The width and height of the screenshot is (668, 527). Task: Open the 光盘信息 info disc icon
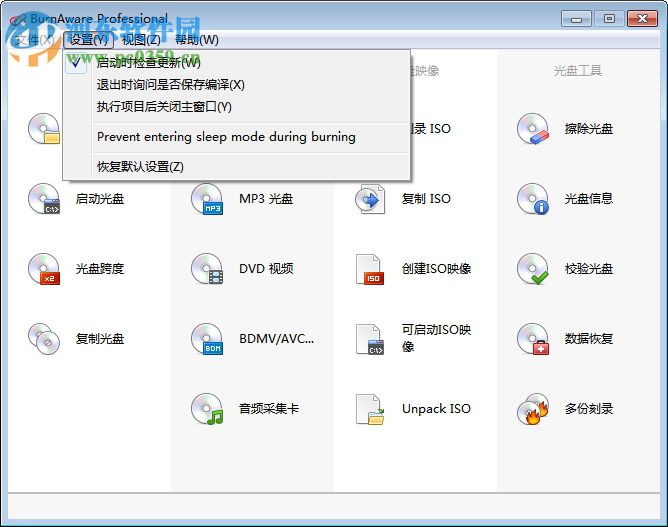point(533,199)
